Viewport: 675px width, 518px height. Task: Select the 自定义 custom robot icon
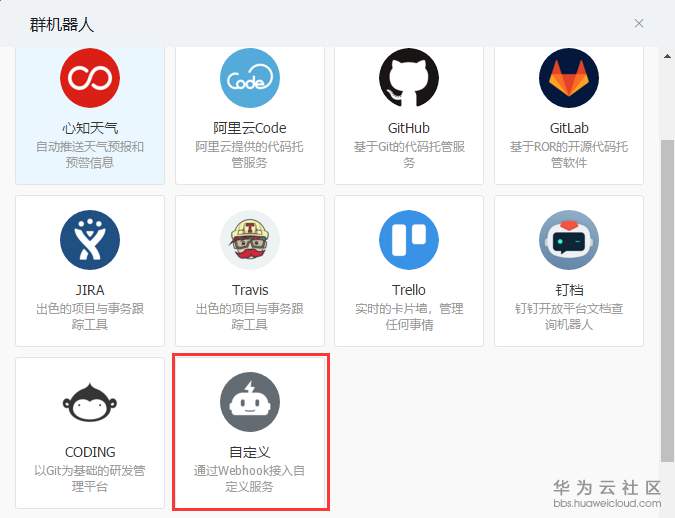pyautogui.click(x=250, y=402)
